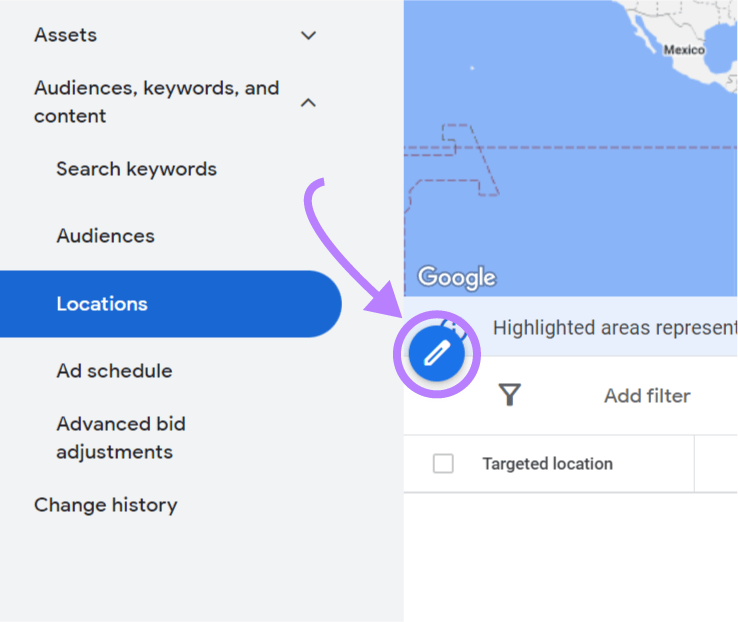Collapse the Audiences, keywords, and content chevron
The height and width of the screenshot is (622, 738).
[x=309, y=102]
